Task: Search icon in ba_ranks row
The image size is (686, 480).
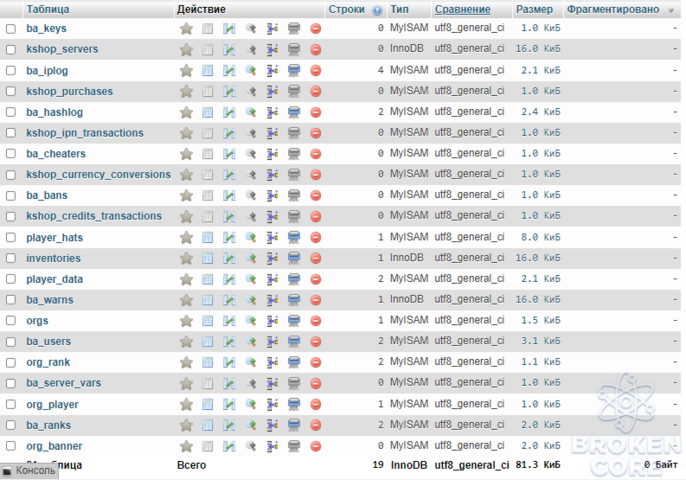Action: [251, 425]
